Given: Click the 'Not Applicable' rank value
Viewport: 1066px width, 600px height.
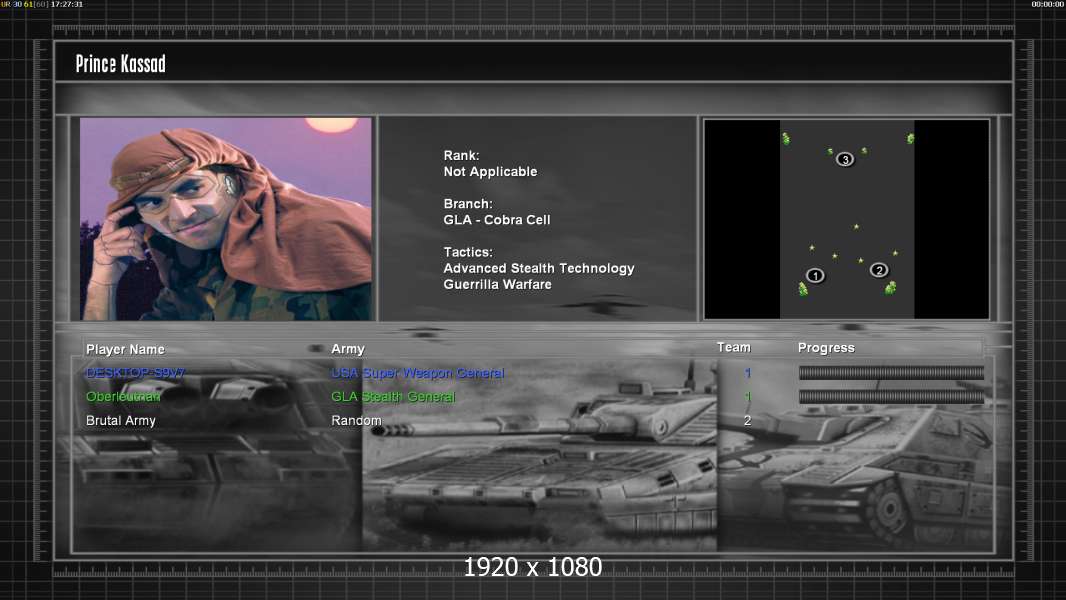Looking at the screenshot, I should click(490, 172).
